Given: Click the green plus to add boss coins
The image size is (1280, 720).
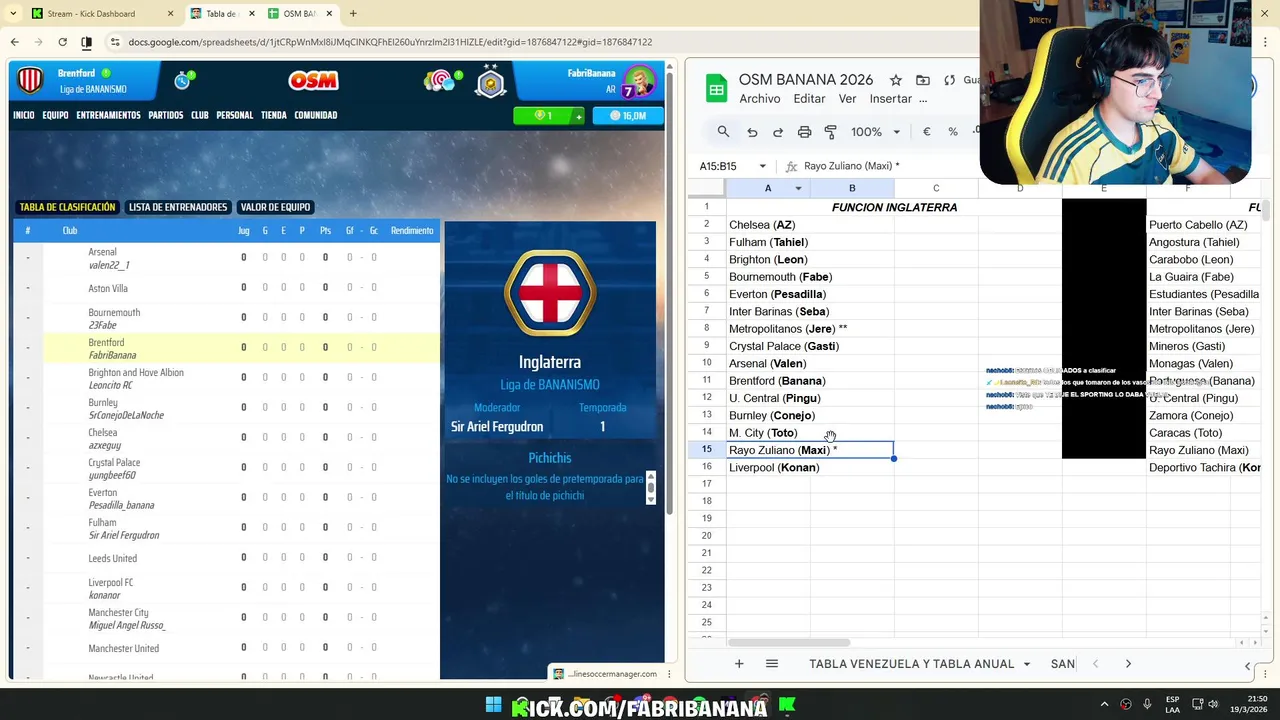Looking at the screenshot, I should tap(578, 116).
